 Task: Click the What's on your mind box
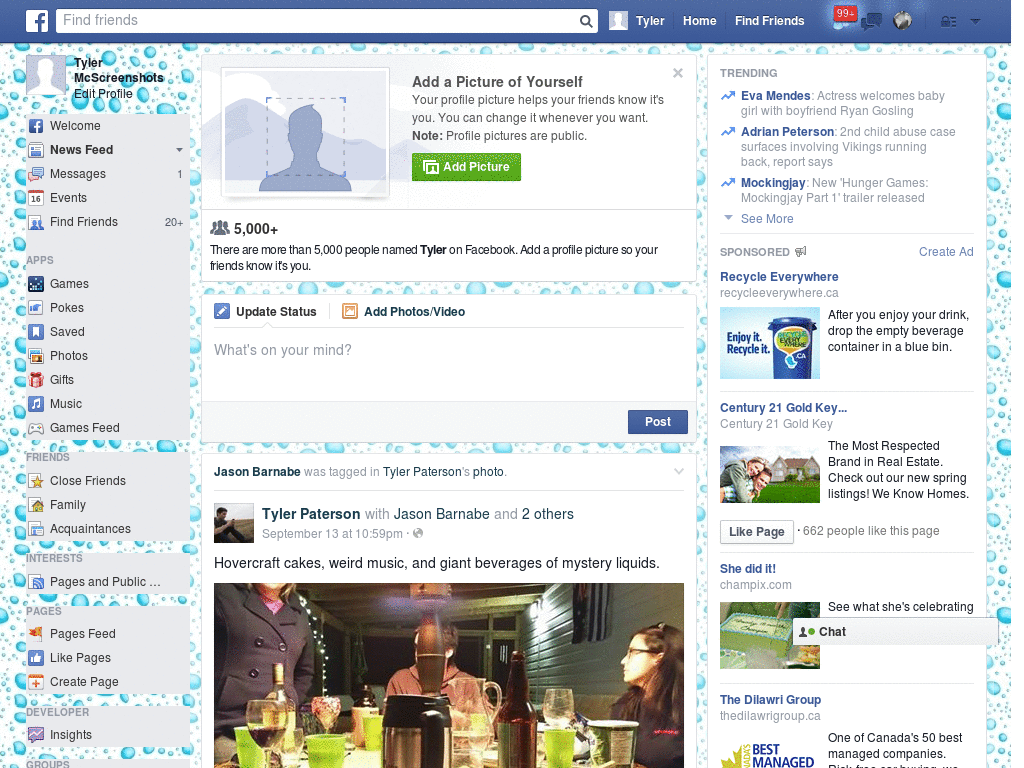(449, 366)
